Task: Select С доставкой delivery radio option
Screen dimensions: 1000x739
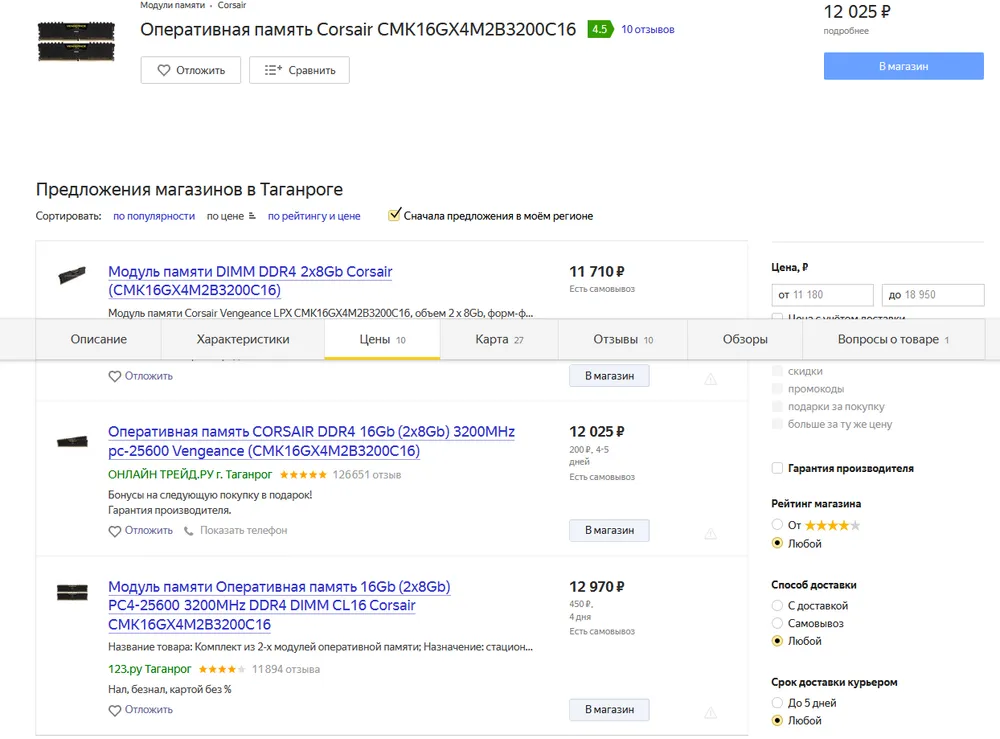Action: tap(778, 606)
